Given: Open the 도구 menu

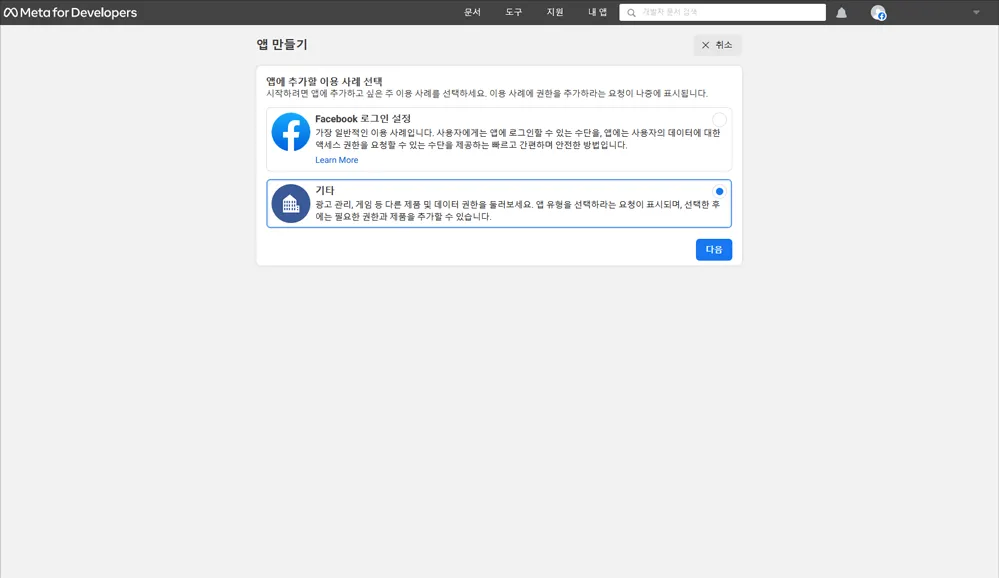Looking at the screenshot, I should tap(514, 12).
